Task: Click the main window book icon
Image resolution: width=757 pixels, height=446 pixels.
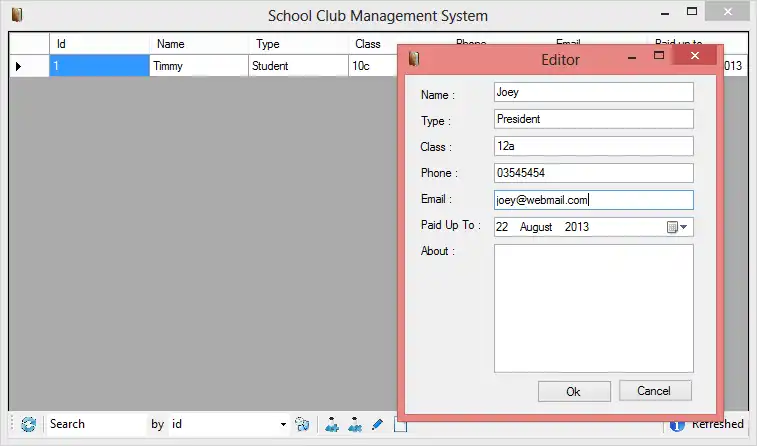Action: (x=17, y=15)
